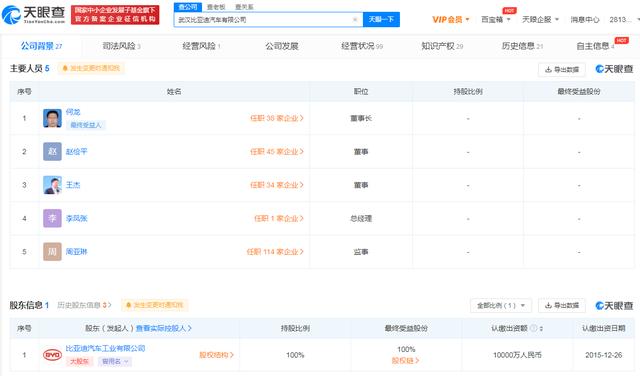Open the 百宝箱 dropdown menu
Image resolution: width=640 pixels, height=376 pixels.
(496, 20)
